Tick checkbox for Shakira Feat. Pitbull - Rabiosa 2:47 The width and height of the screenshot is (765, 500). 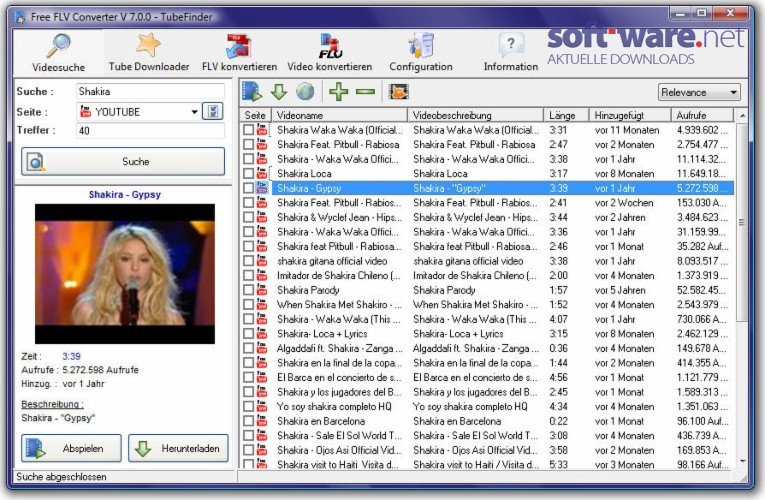coord(248,144)
